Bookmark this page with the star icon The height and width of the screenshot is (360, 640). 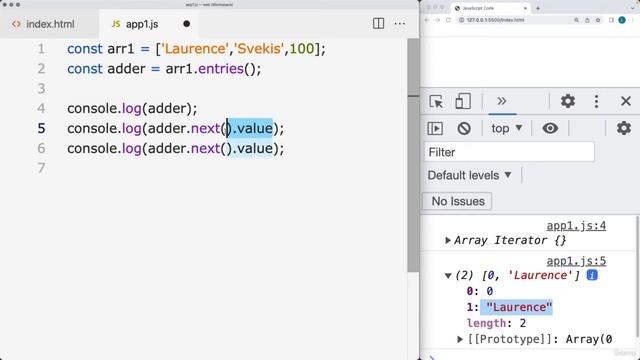click(x=598, y=20)
